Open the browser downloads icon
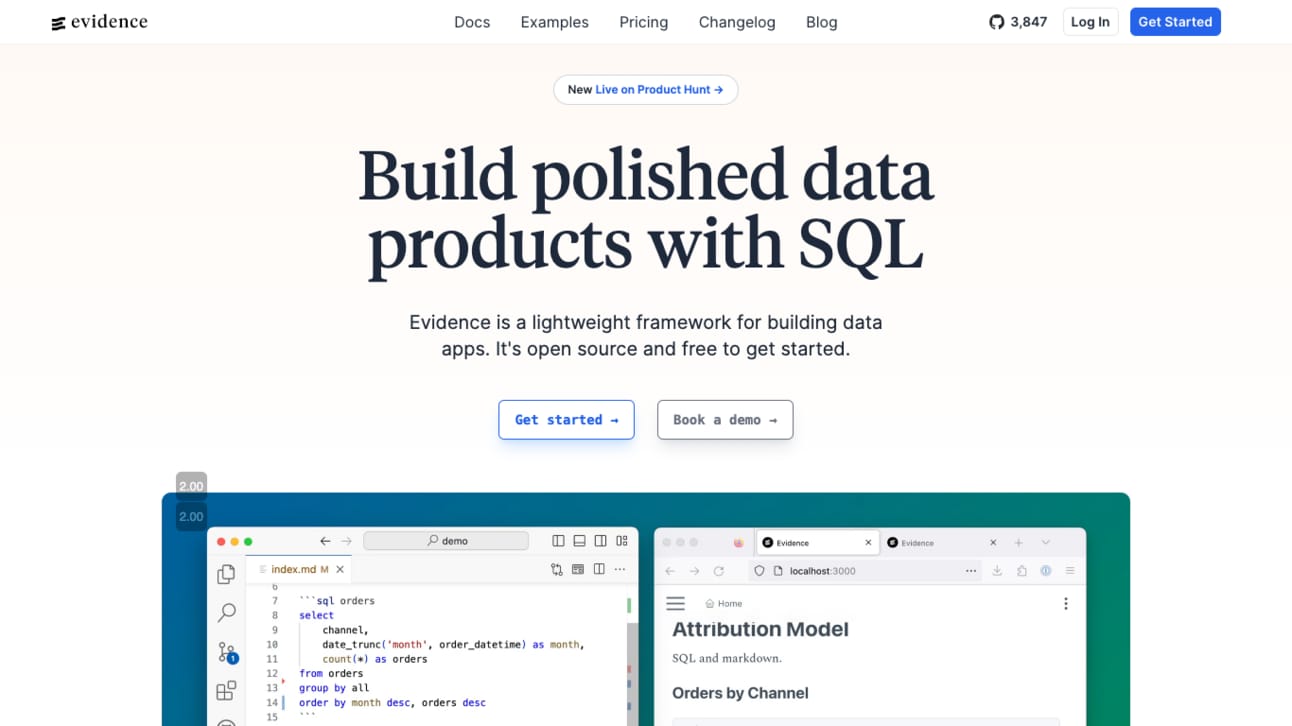This screenshot has width=1292, height=726. [x=997, y=571]
